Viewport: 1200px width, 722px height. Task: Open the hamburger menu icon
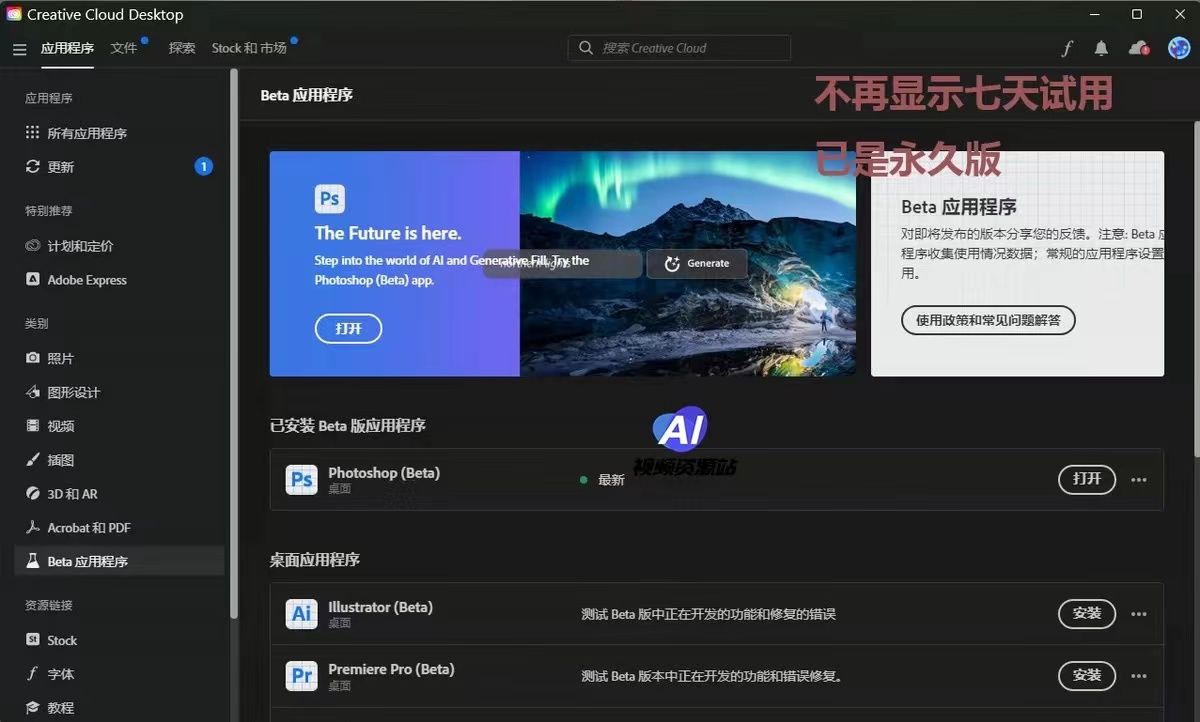pos(20,48)
